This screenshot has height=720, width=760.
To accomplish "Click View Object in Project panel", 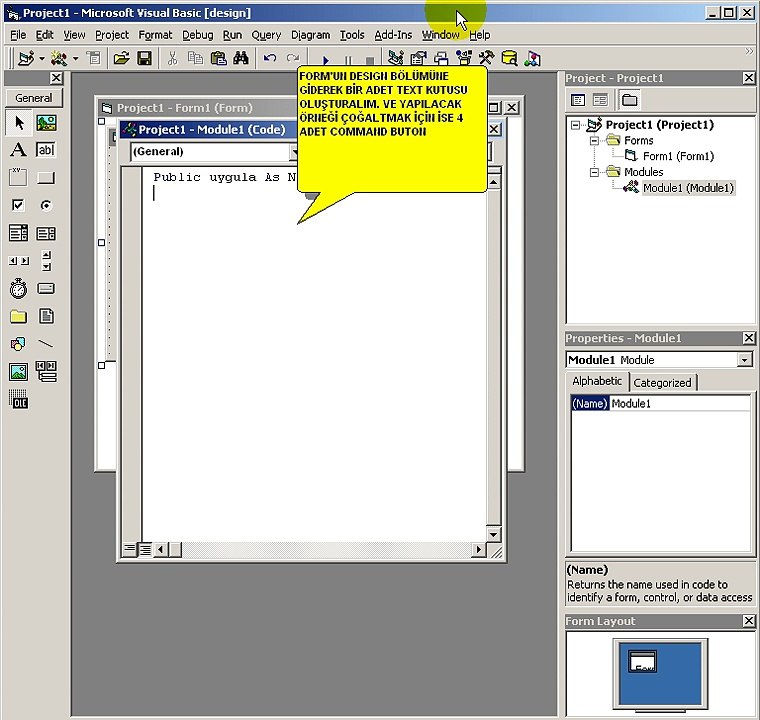I will point(600,100).
